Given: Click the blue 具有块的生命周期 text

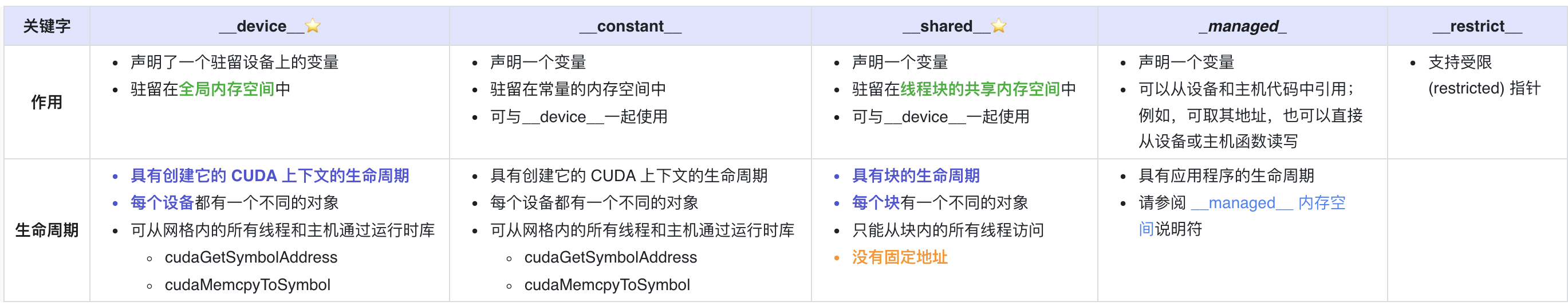Looking at the screenshot, I should [x=916, y=176].
